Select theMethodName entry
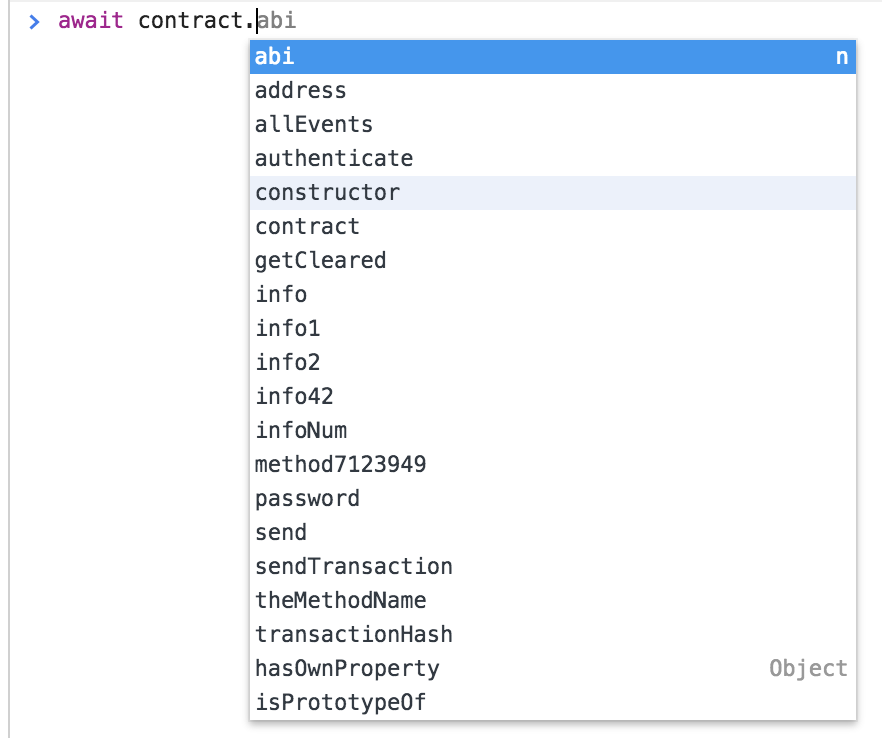The image size is (882, 738). coord(552,600)
